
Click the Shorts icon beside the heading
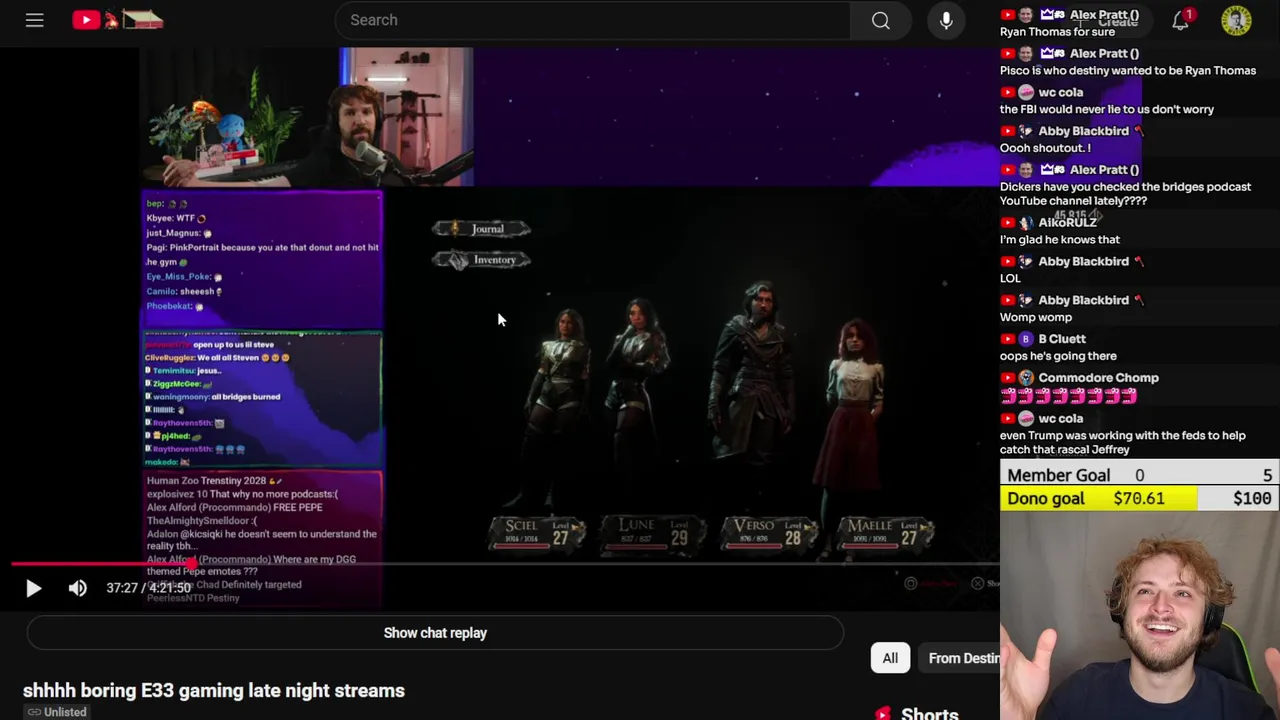click(x=883, y=713)
